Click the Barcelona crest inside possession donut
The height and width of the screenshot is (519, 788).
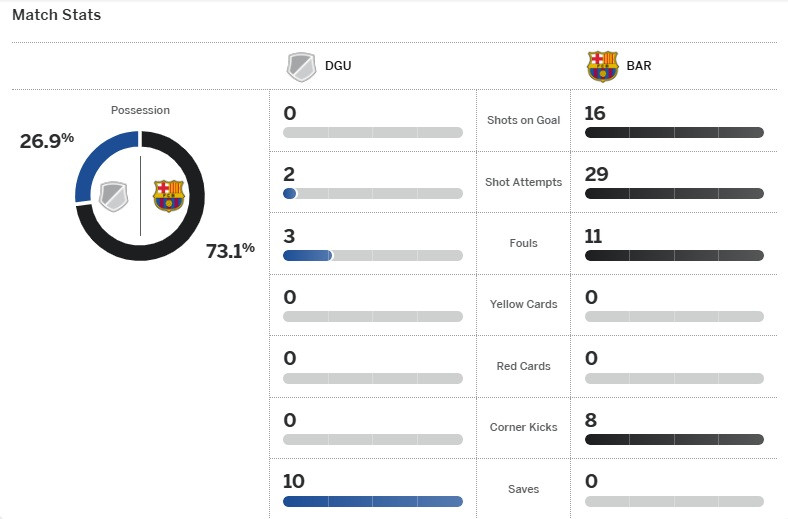[x=168, y=195]
